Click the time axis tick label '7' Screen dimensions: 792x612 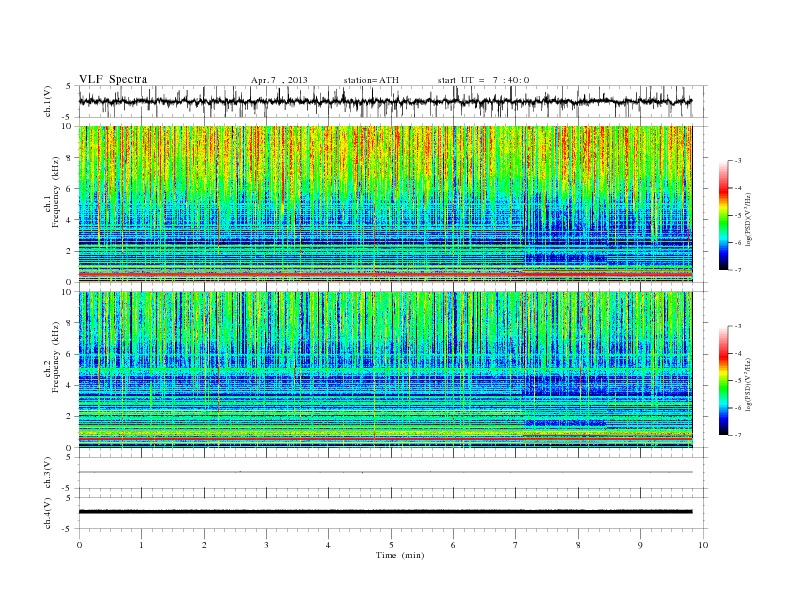[x=516, y=545]
